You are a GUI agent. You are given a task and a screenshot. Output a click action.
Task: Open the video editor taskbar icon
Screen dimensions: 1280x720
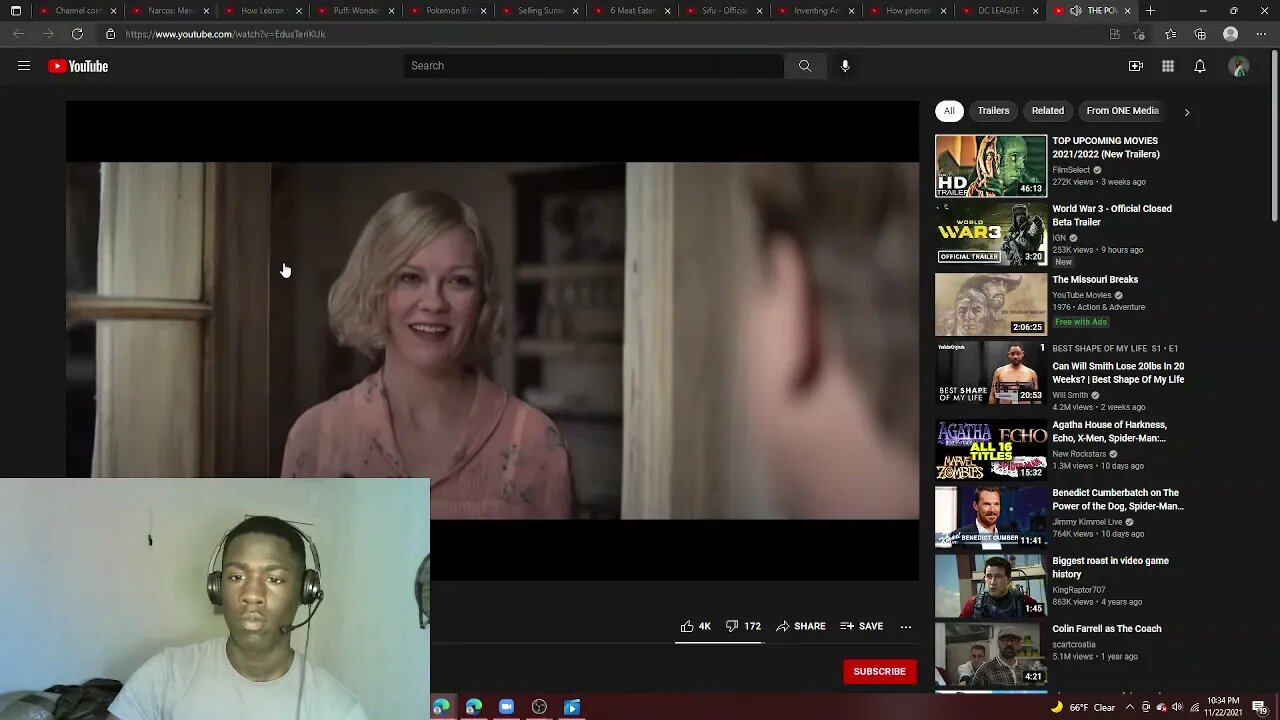pyautogui.click(x=572, y=707)
